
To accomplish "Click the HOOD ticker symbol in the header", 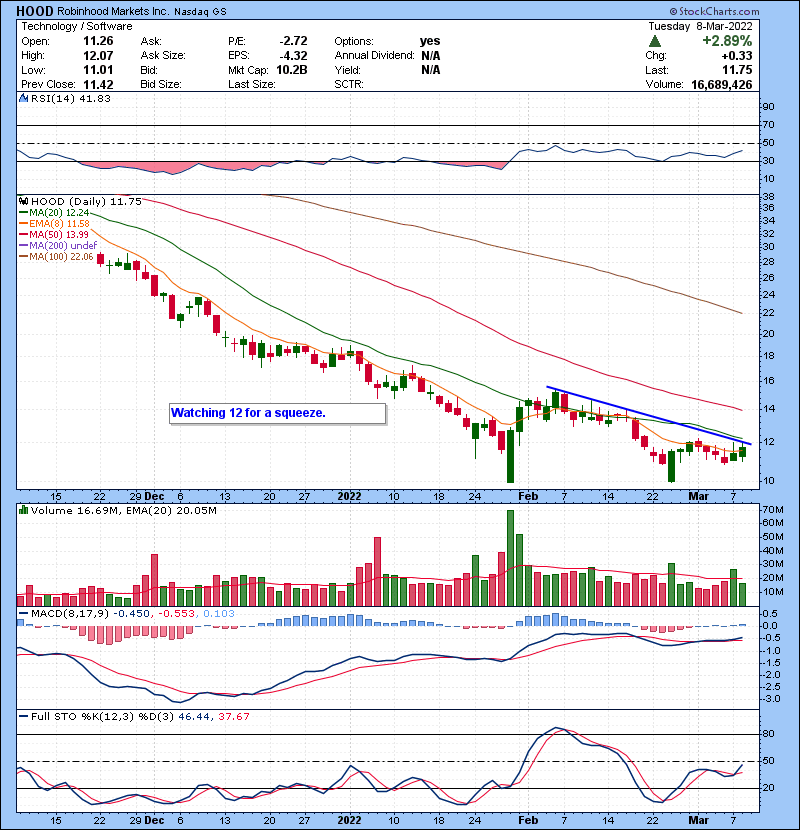I will (x=34, y=11).
